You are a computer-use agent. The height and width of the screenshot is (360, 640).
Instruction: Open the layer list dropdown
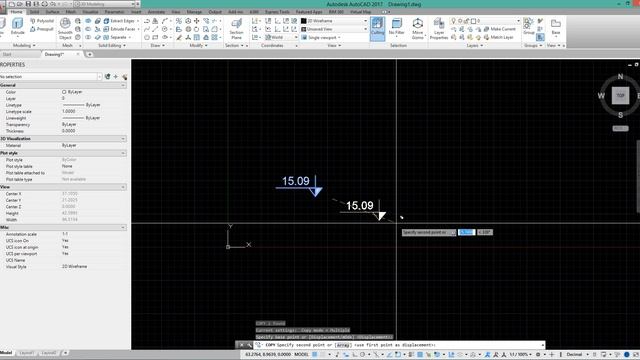[x=485, y=20]
